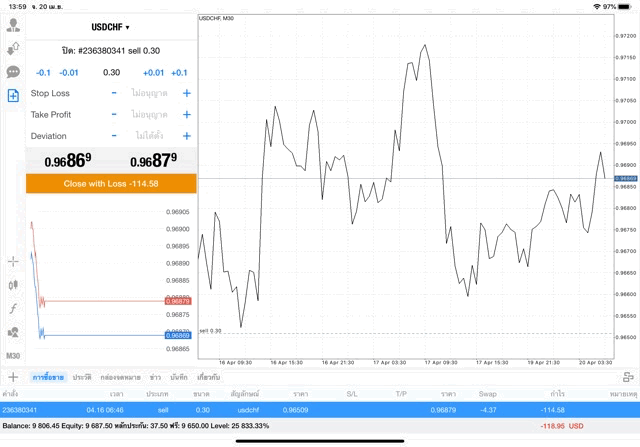Increase Deviation with the plus button
Screen dimensions: 640x447
click(x=186, y=136)
